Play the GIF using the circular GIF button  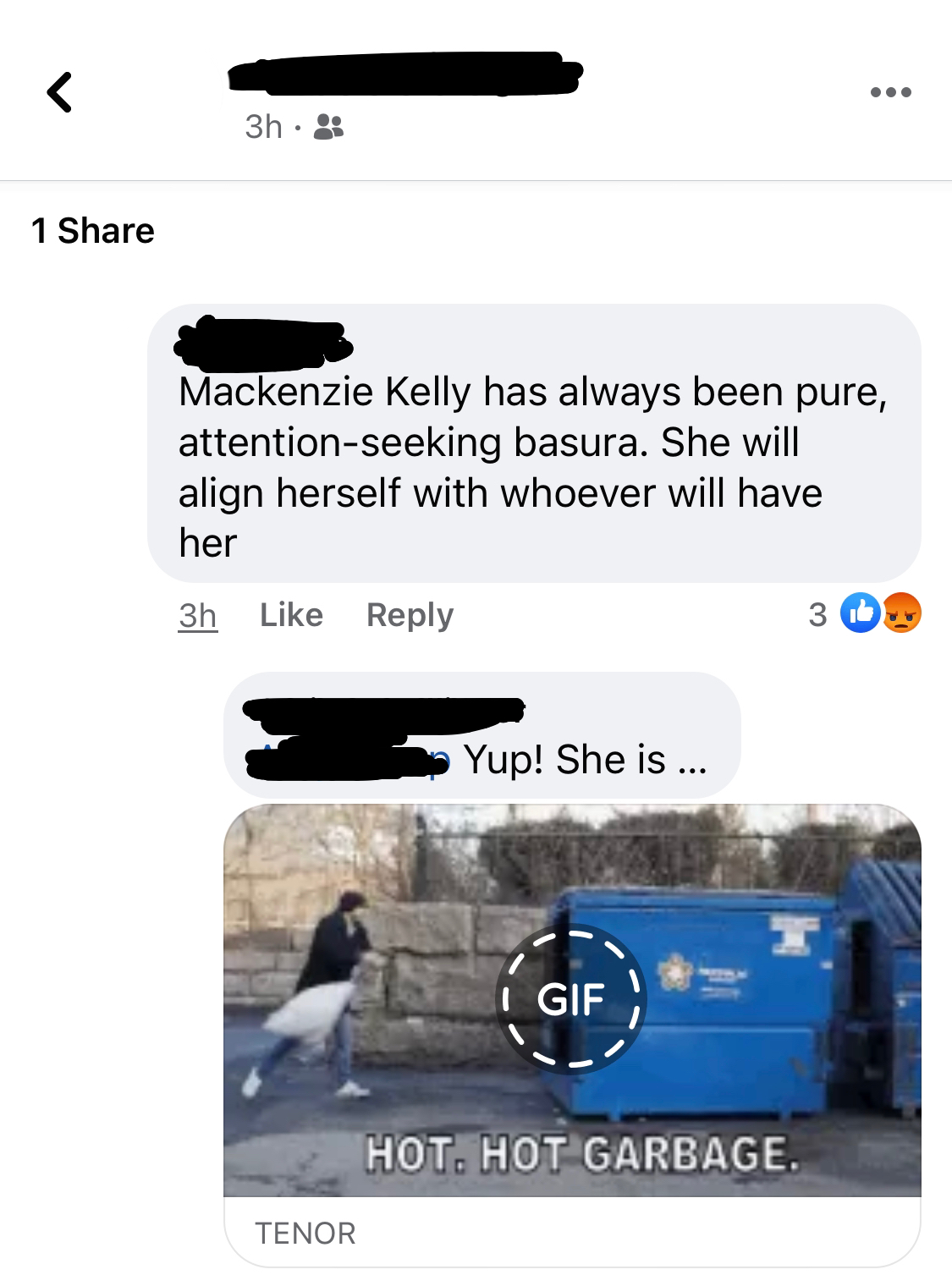pos(571,999)
